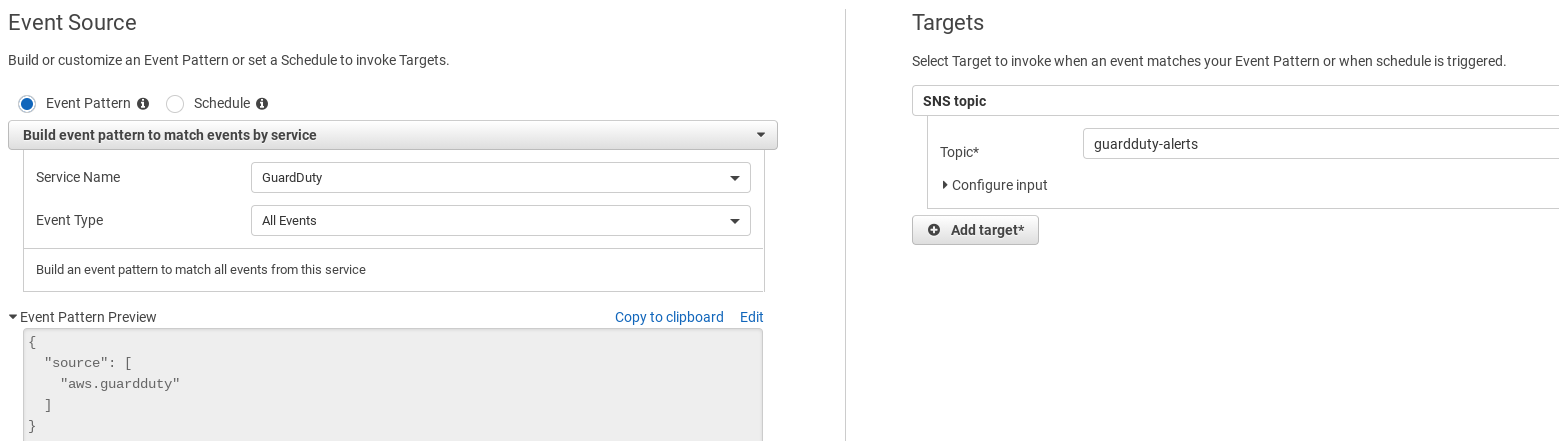Click the plus icon on Add target
This screenshot has width=1559, height=441.
(x=934, y=230)
